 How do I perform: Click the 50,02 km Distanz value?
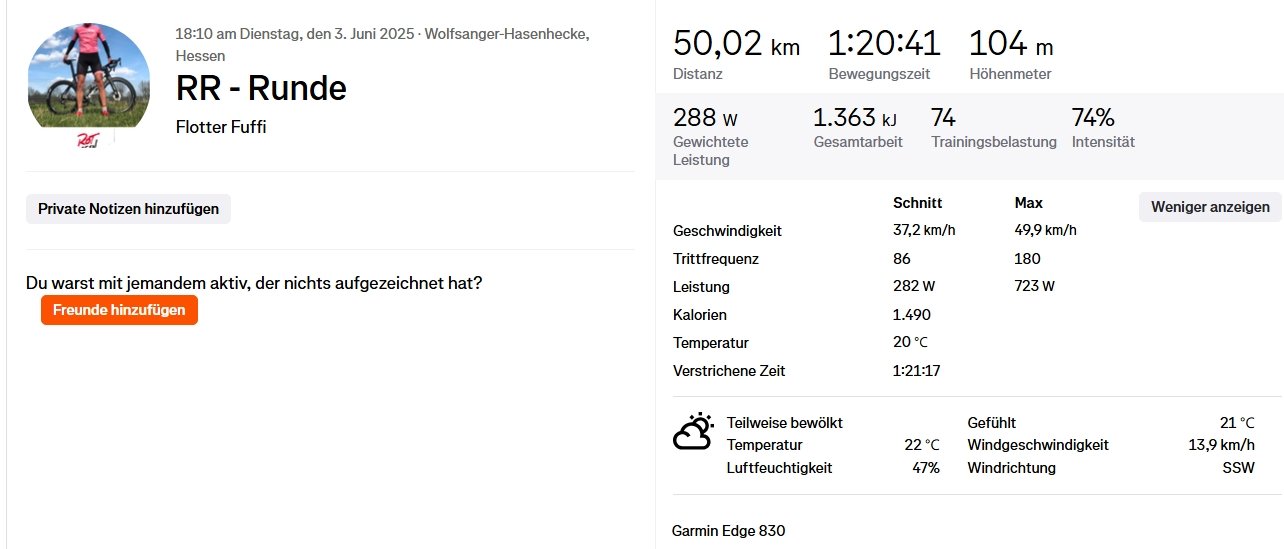[736, 45]
